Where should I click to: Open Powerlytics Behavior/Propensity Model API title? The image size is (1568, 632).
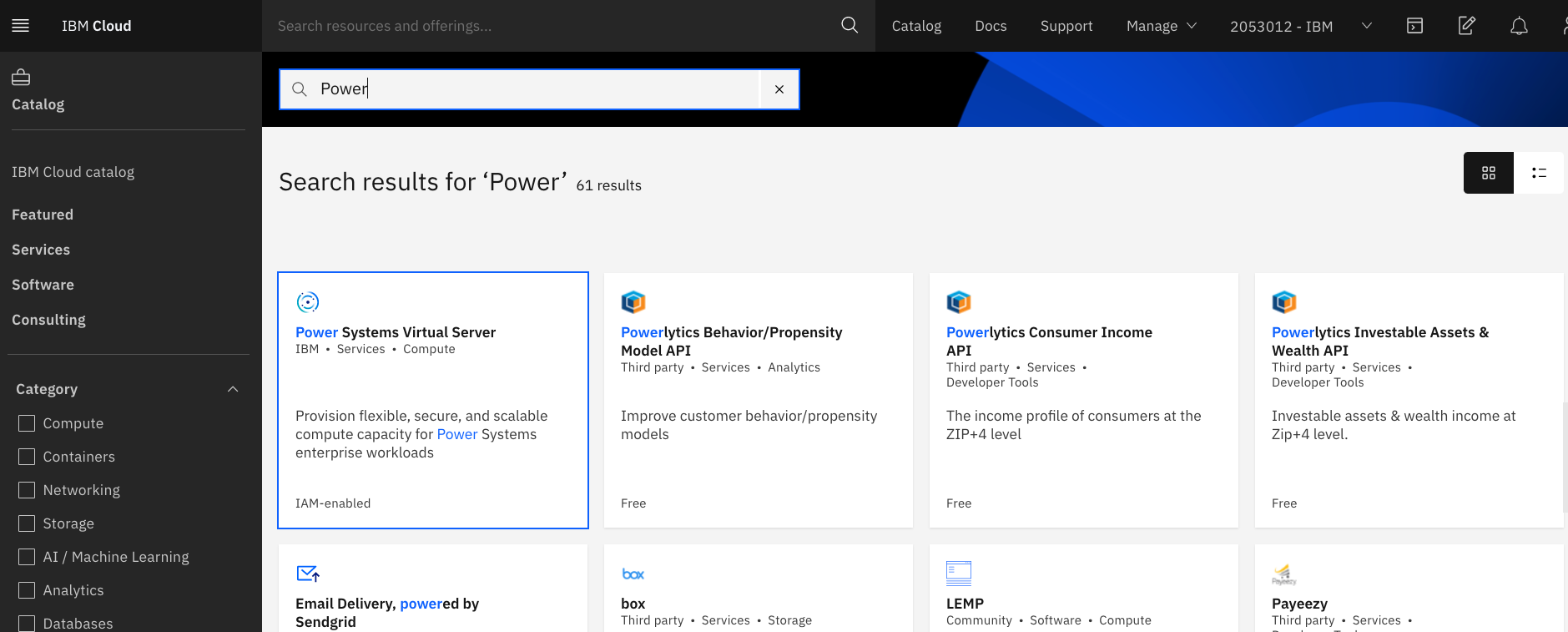pyautogui.click(x=732, y=341)
